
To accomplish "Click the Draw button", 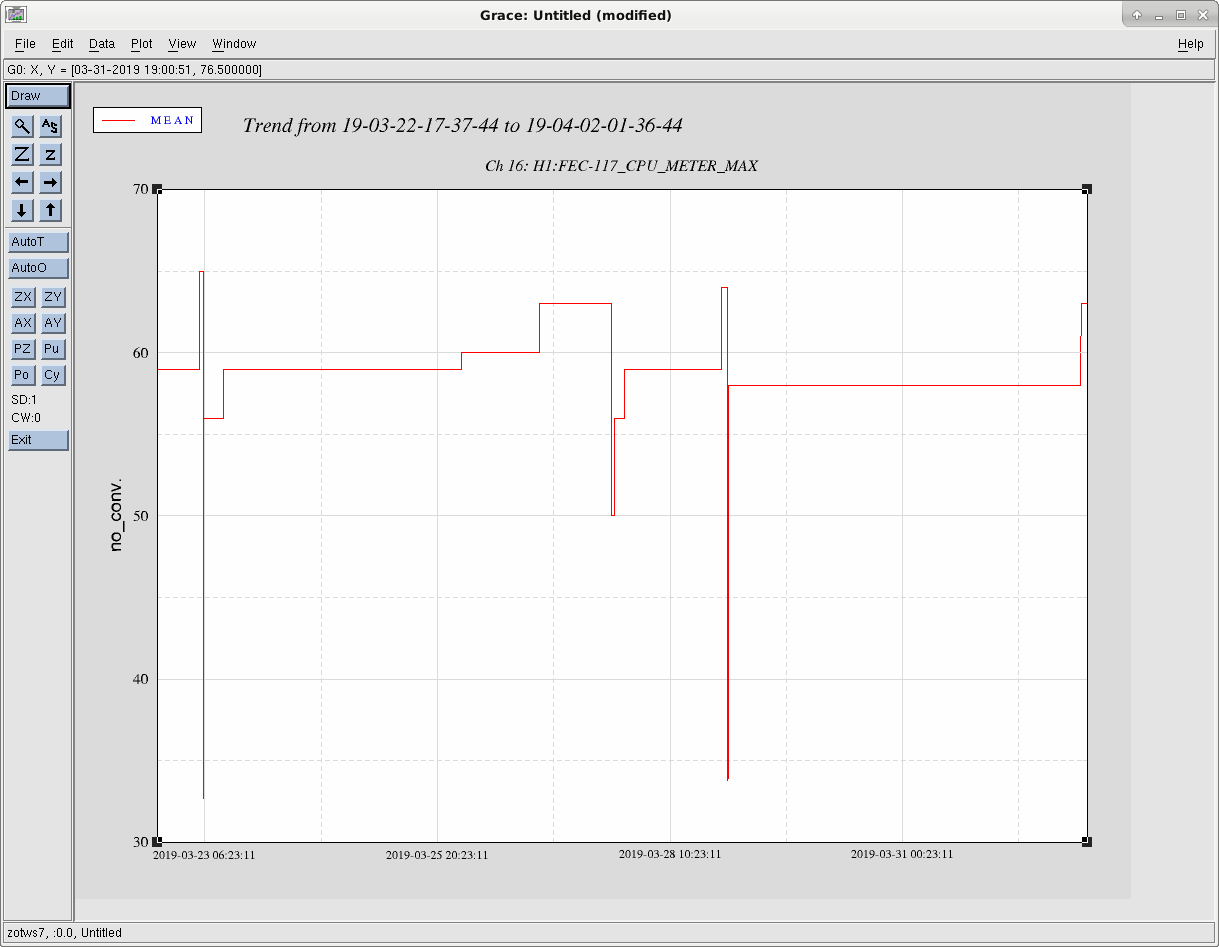I will (38, 96).
